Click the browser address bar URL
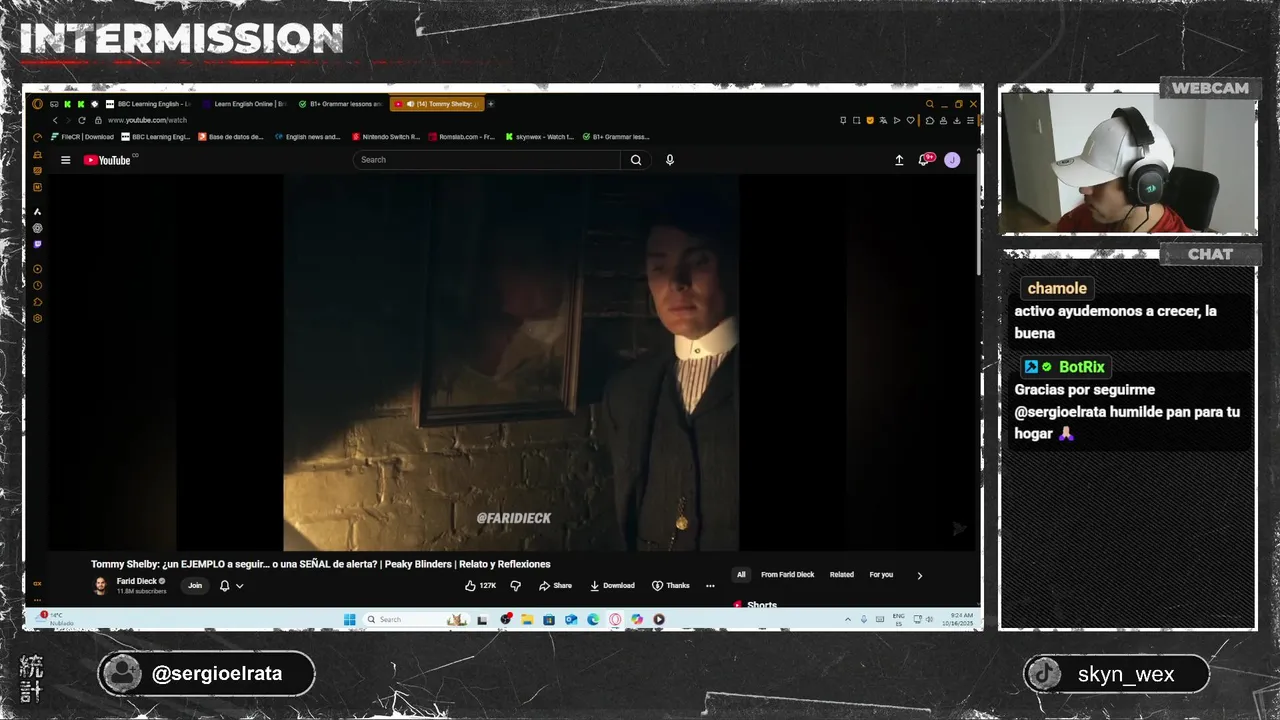 [147, 120]
